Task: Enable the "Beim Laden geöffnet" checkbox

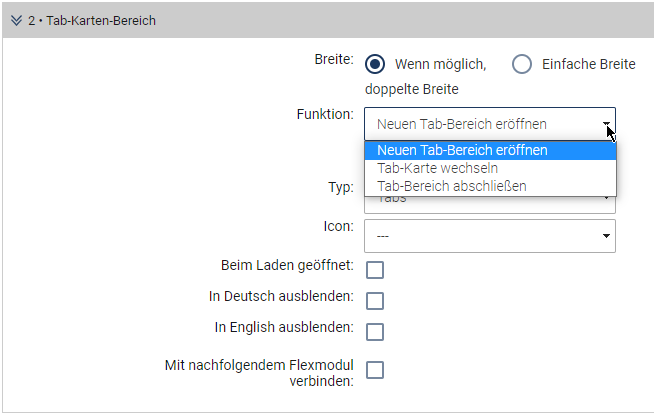Action: point(375,270)
